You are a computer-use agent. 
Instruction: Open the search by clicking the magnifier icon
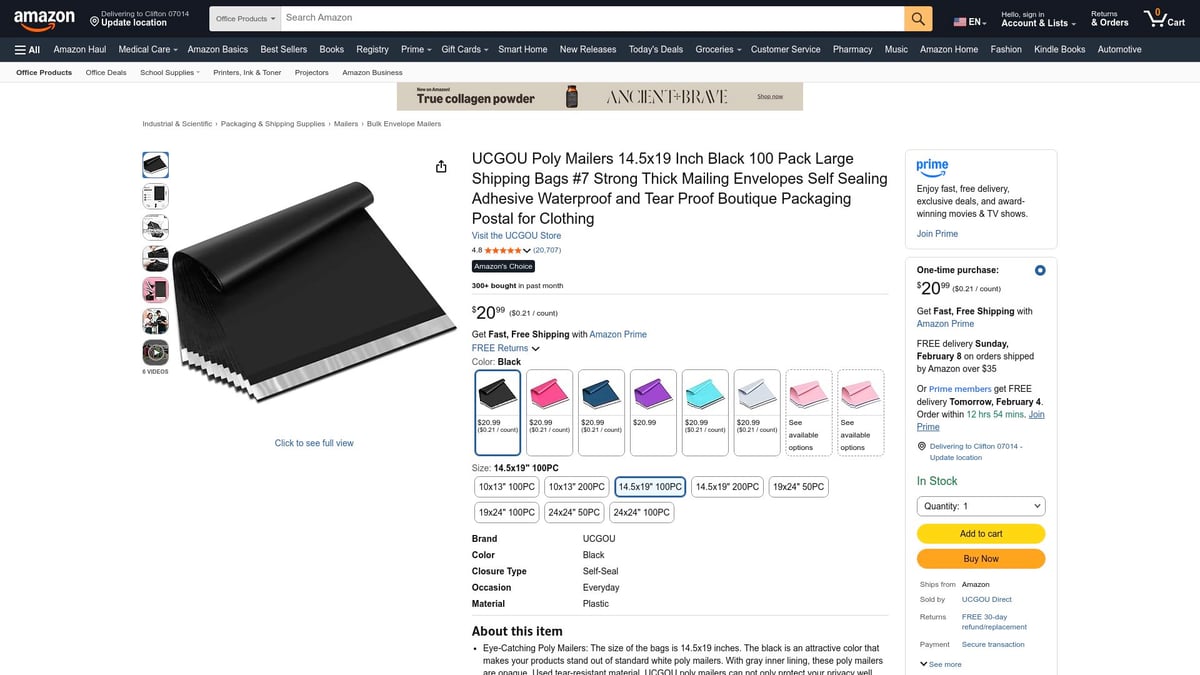(x=917, y=17)
